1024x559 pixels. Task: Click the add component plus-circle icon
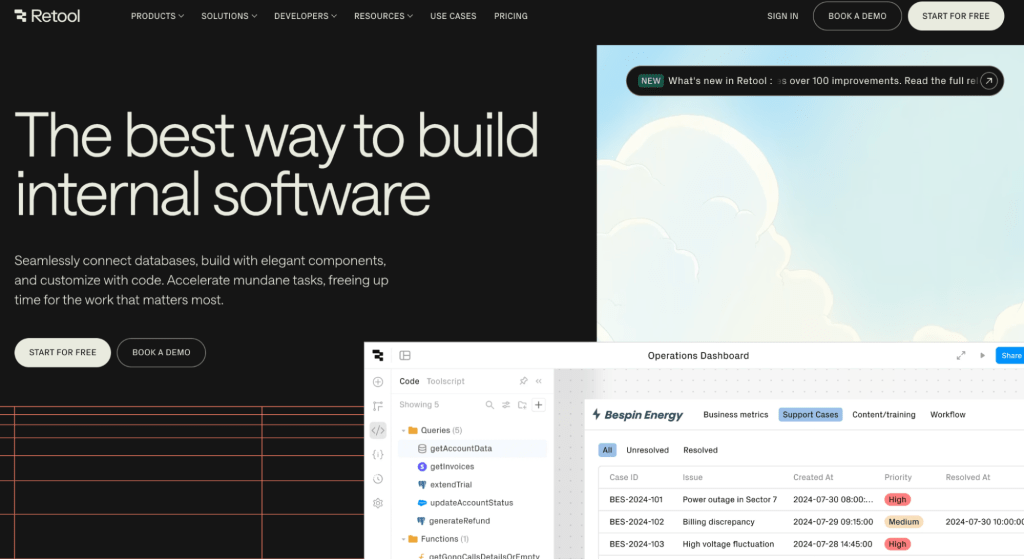pyautogui.click(x=378, y=382)
